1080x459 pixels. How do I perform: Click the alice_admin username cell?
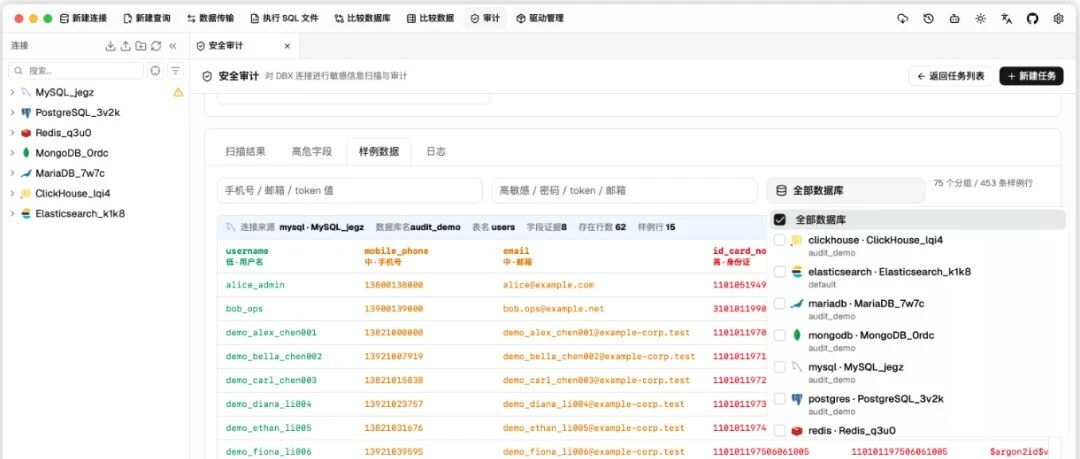tap(256, 285)
